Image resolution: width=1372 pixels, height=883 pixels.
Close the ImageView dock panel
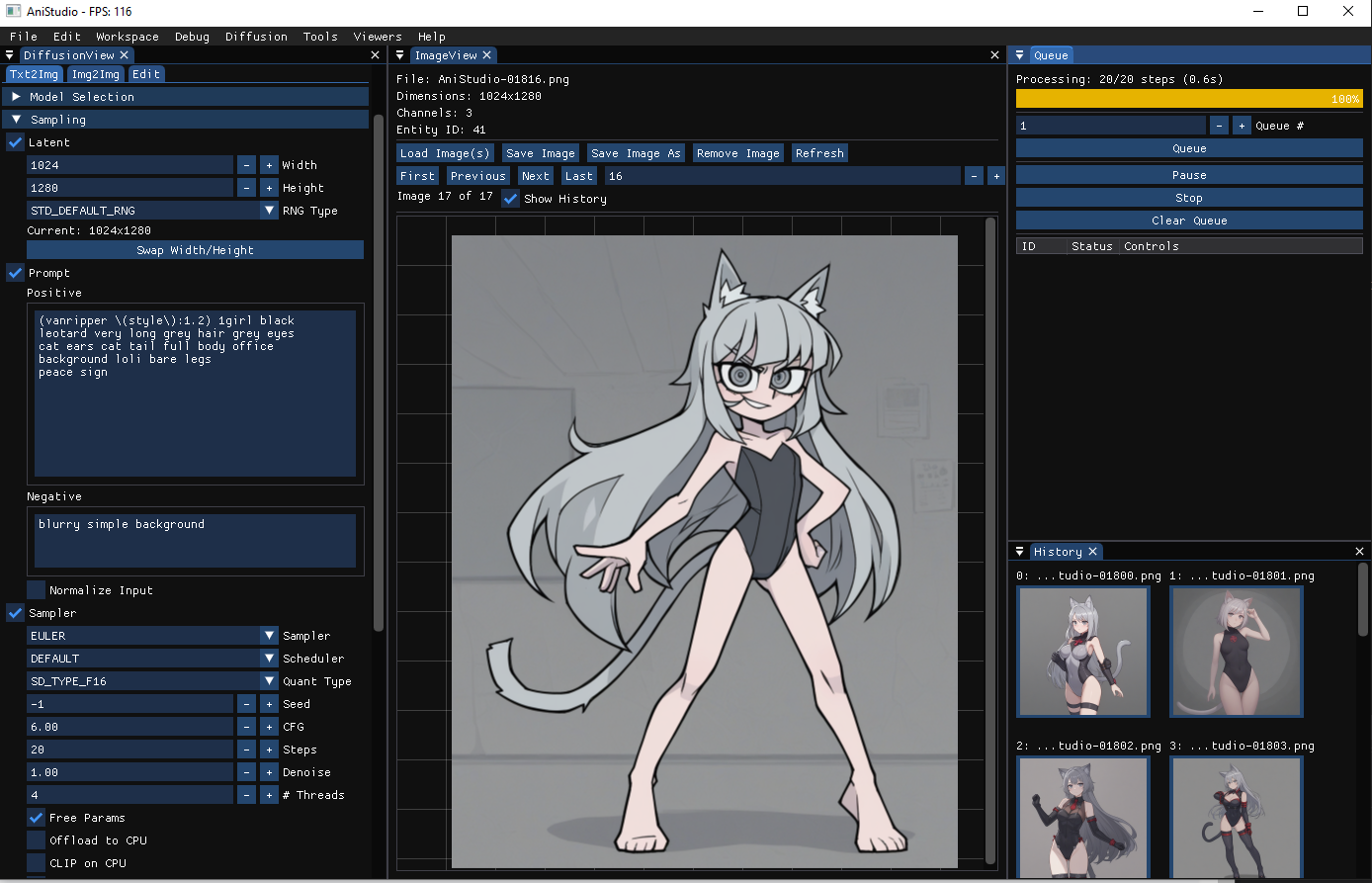995,55
